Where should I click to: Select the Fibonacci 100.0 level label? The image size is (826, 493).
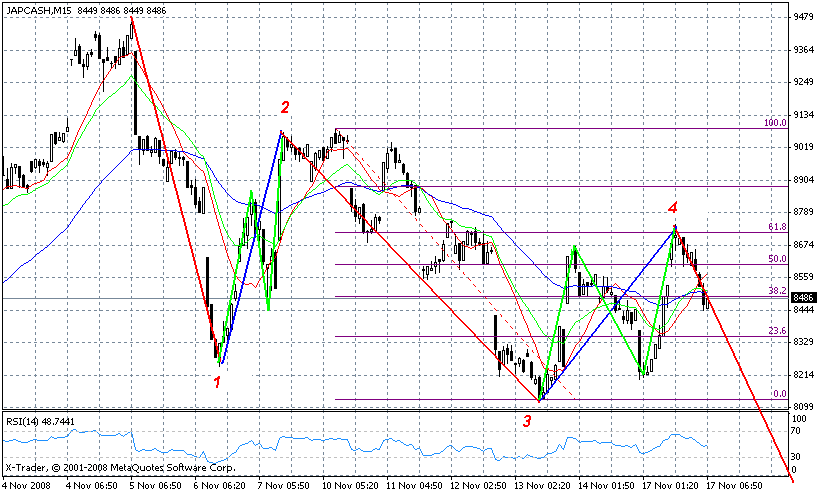coord(775,123)
